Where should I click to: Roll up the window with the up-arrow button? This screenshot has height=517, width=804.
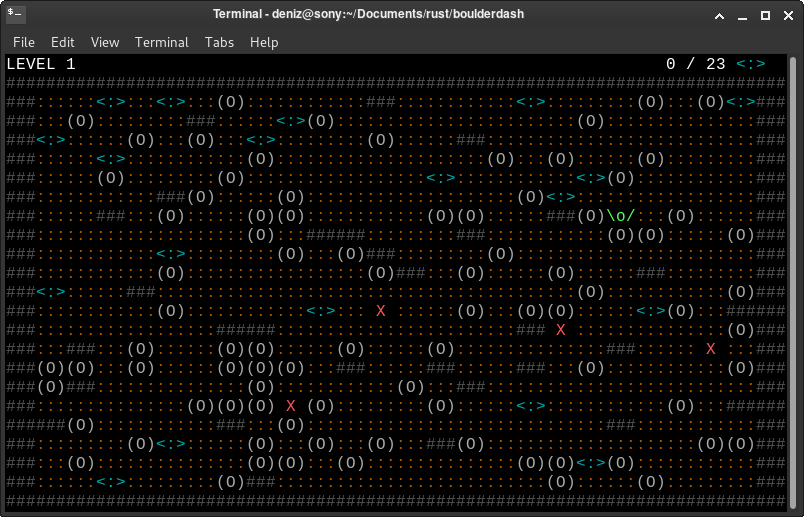point(717,15)
